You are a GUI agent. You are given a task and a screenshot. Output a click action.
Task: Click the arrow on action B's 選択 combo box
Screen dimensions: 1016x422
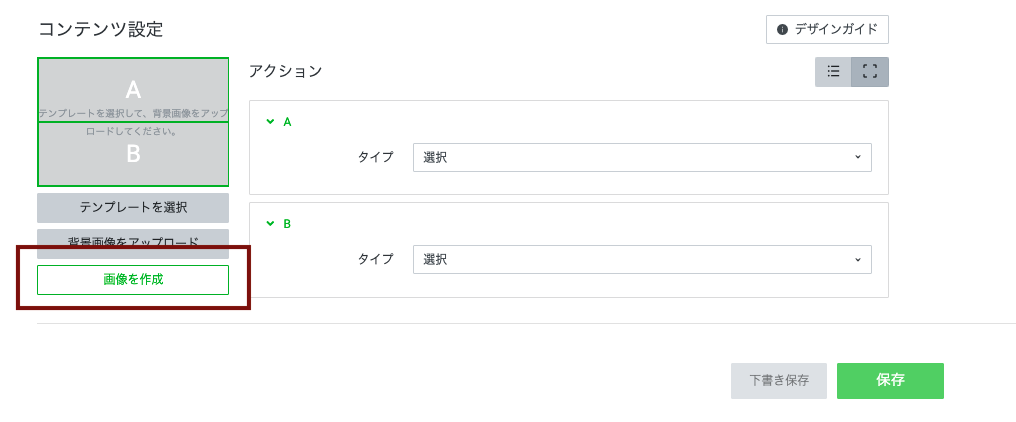858,260
